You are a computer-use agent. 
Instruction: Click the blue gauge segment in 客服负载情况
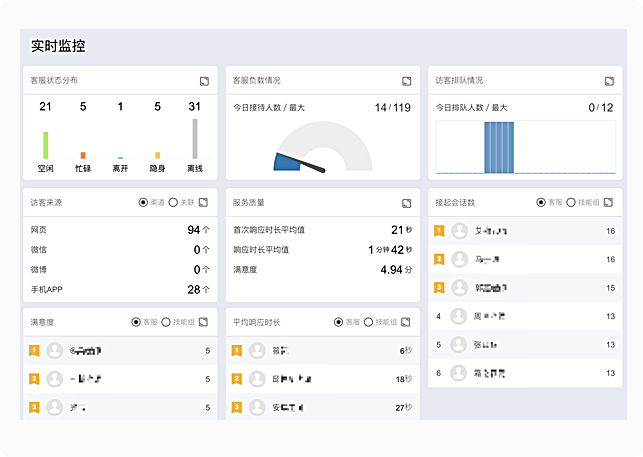286,162
